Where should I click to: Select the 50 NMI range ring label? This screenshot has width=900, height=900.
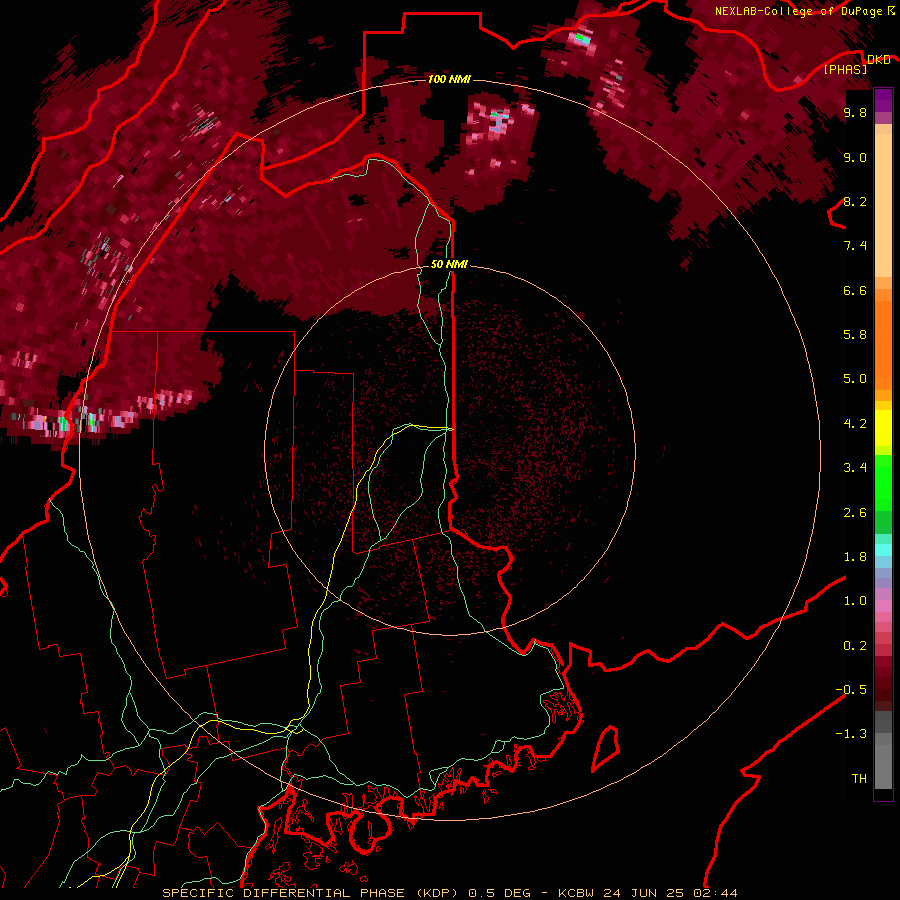click(449, 264)
